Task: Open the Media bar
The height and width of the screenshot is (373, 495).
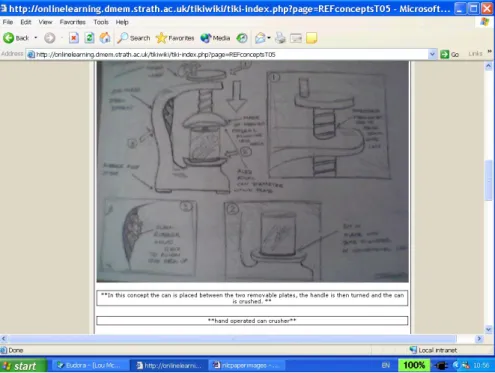Action: 215,38
